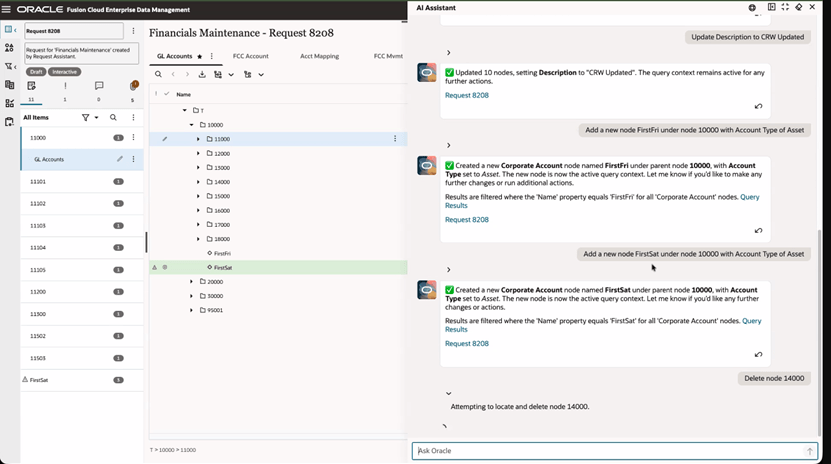Start a new chat in AI Assistant
The image size is (831, 464).
pos(752,7)
